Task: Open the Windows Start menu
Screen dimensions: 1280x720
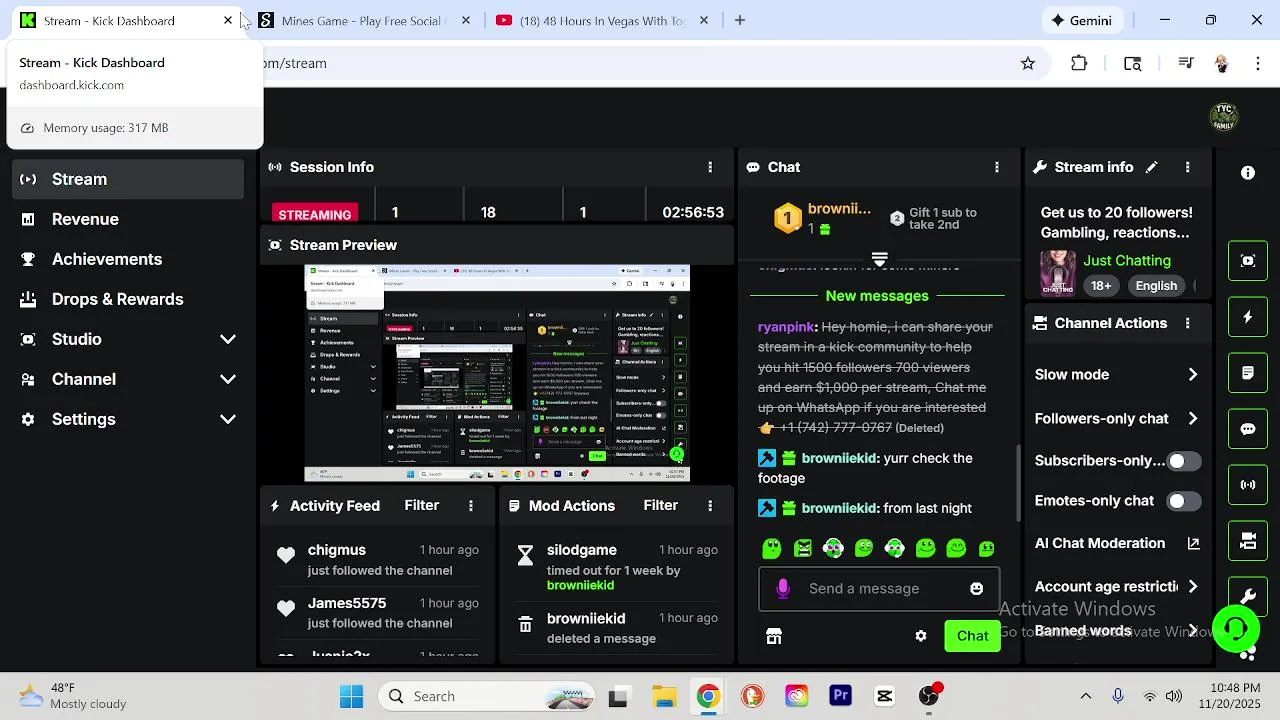Action: (x=352, y=696)
